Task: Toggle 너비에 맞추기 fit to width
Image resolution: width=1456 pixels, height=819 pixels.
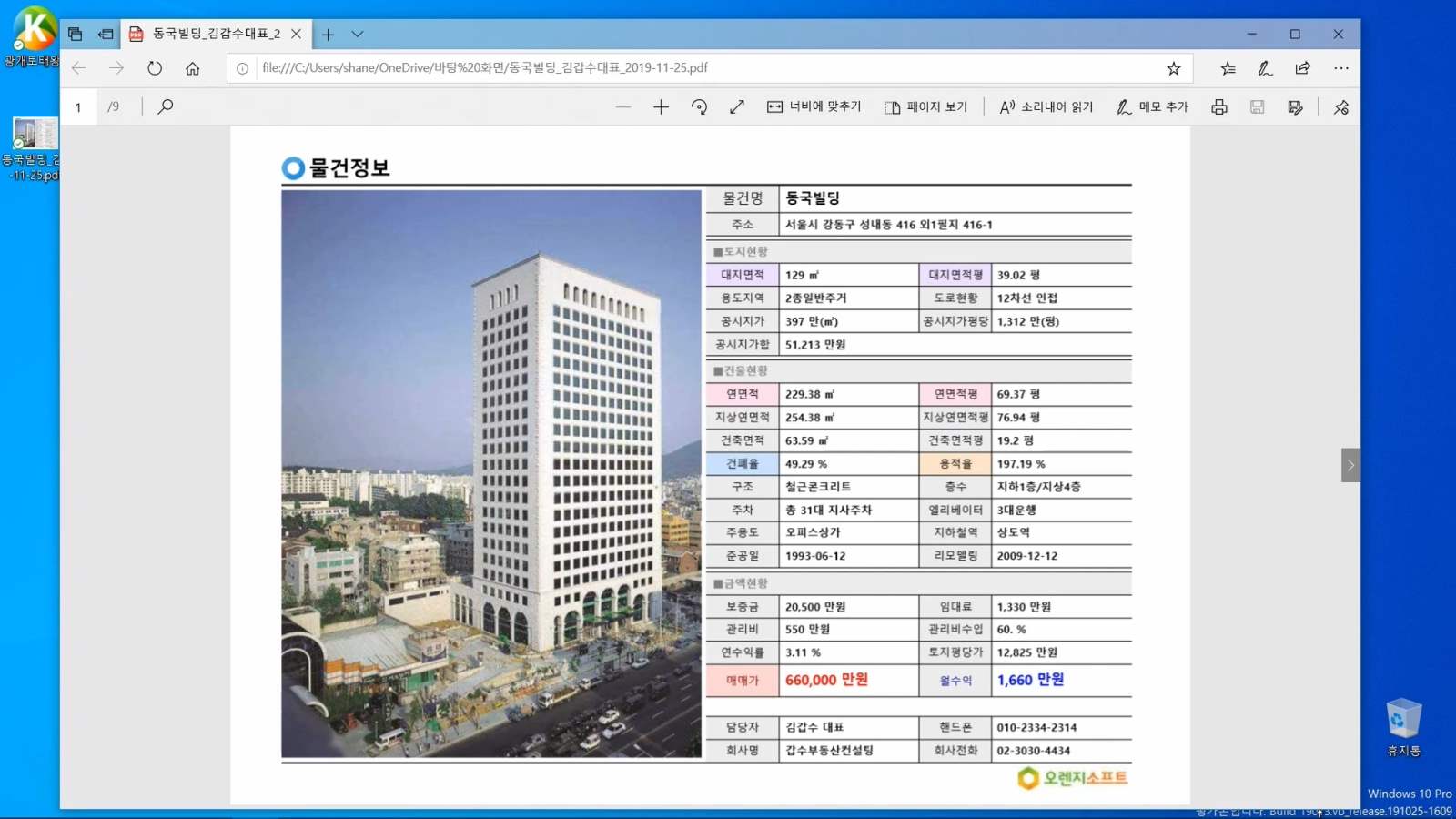Action: tap(814, 107)
